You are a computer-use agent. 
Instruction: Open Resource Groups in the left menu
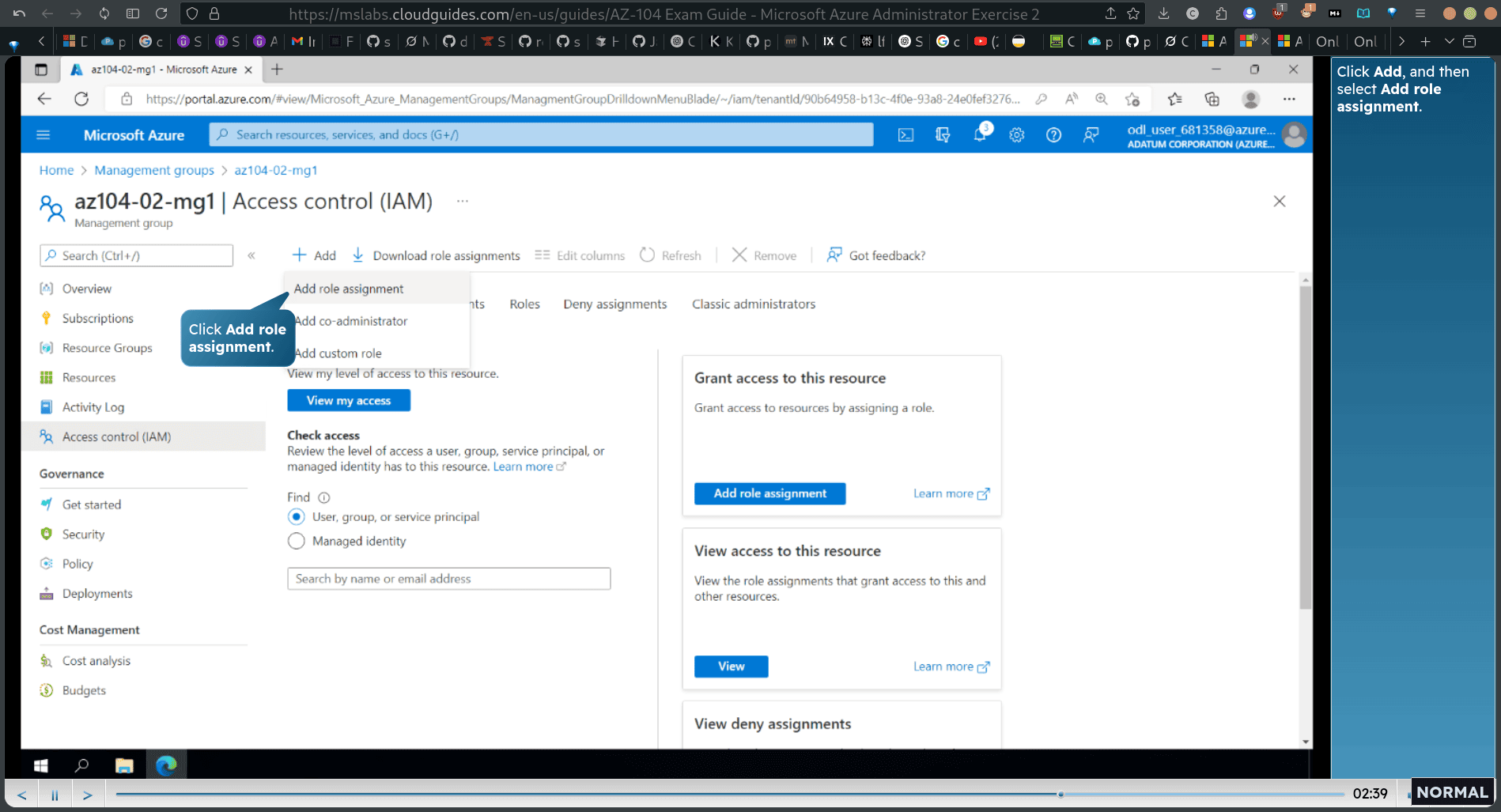coord(106,348)
